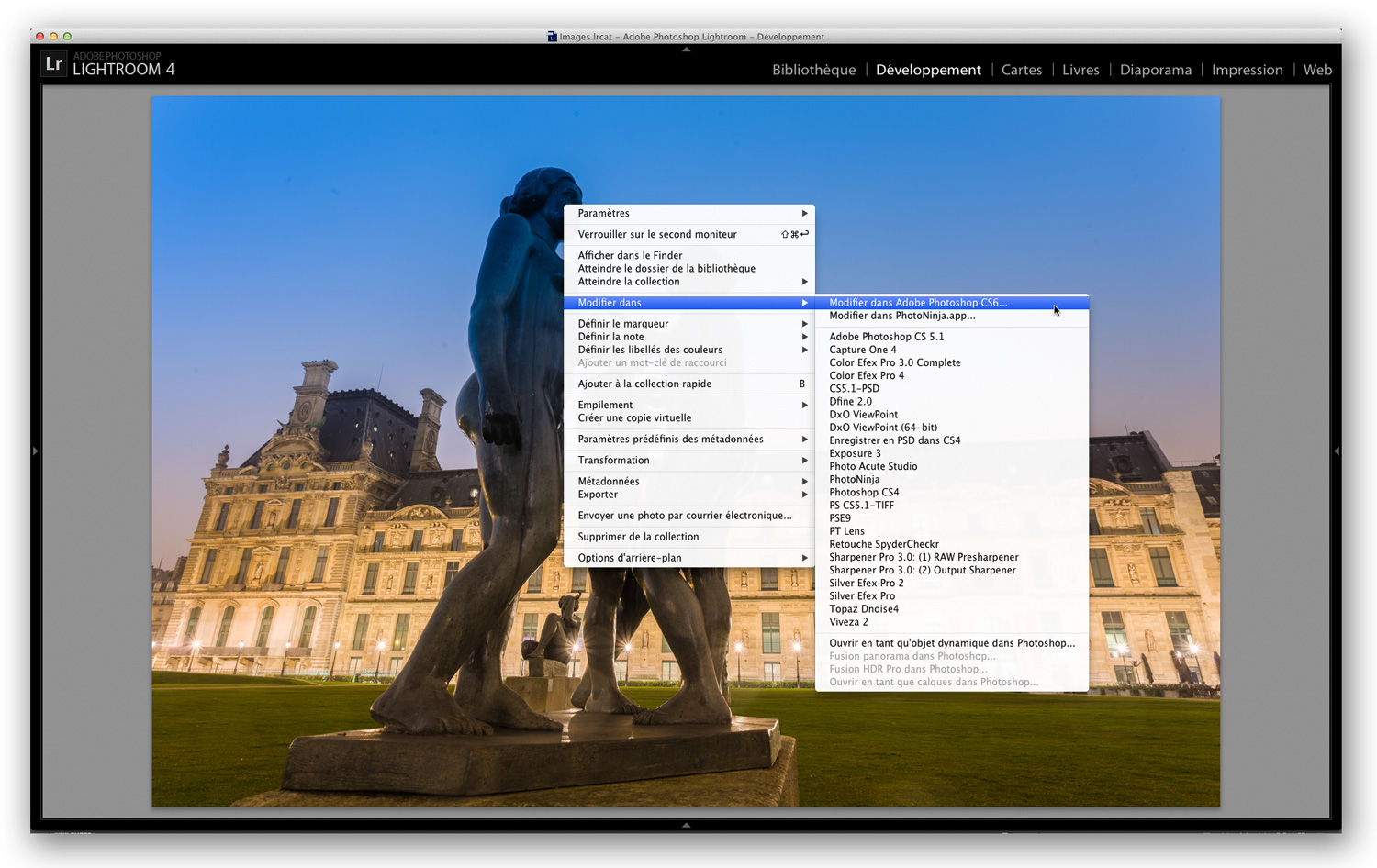The image size is (1377, 868).
Task: Show the right panel with side arrow
Action: pyautogui.click(x=1337, y=451)
